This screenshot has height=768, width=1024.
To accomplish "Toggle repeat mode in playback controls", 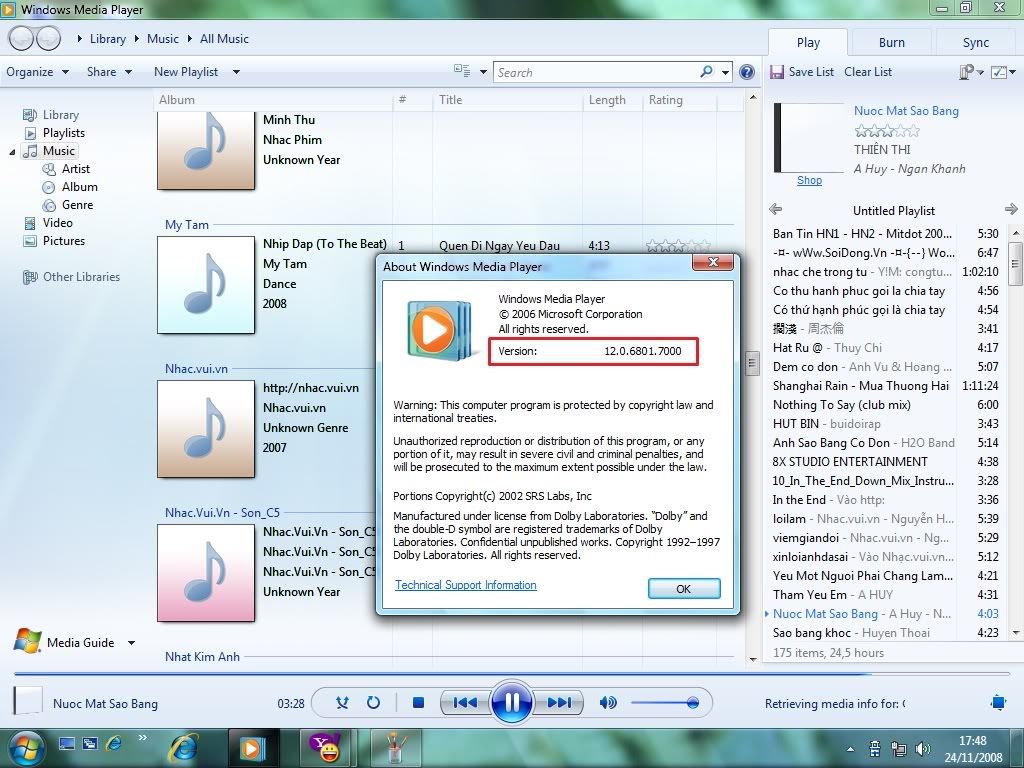I will (373, 703).
